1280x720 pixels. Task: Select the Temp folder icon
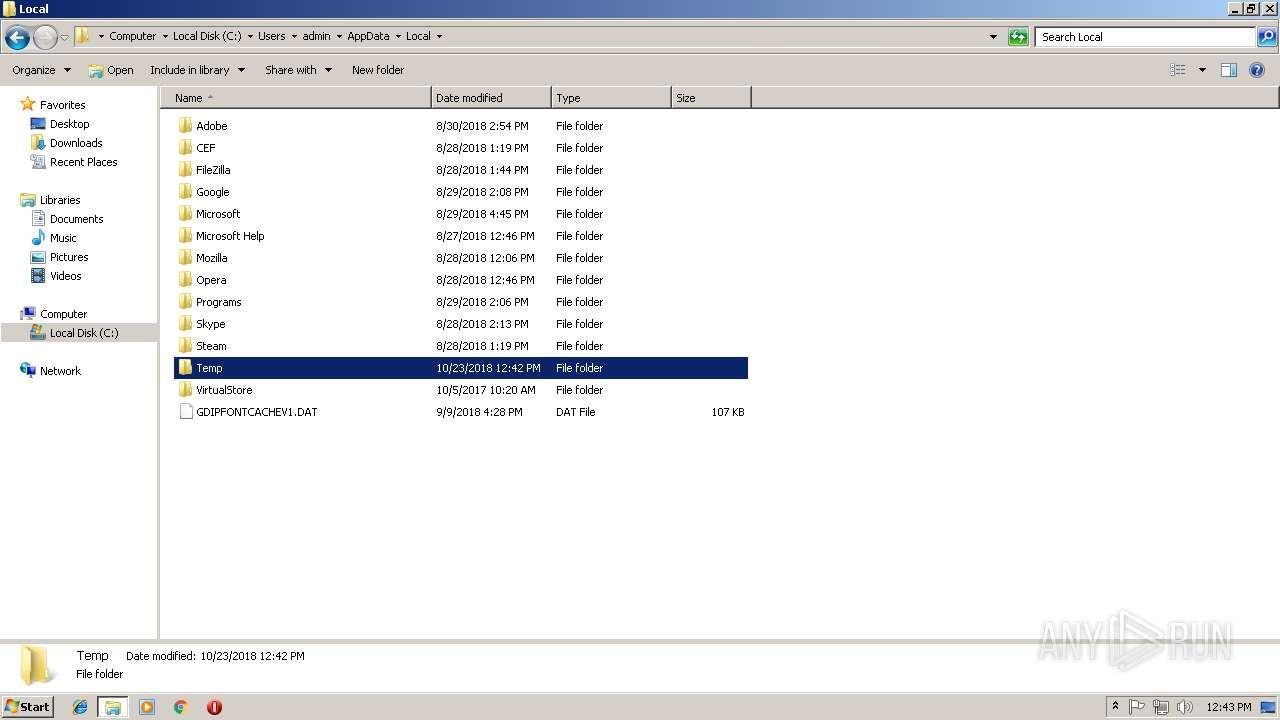[185, 368]
